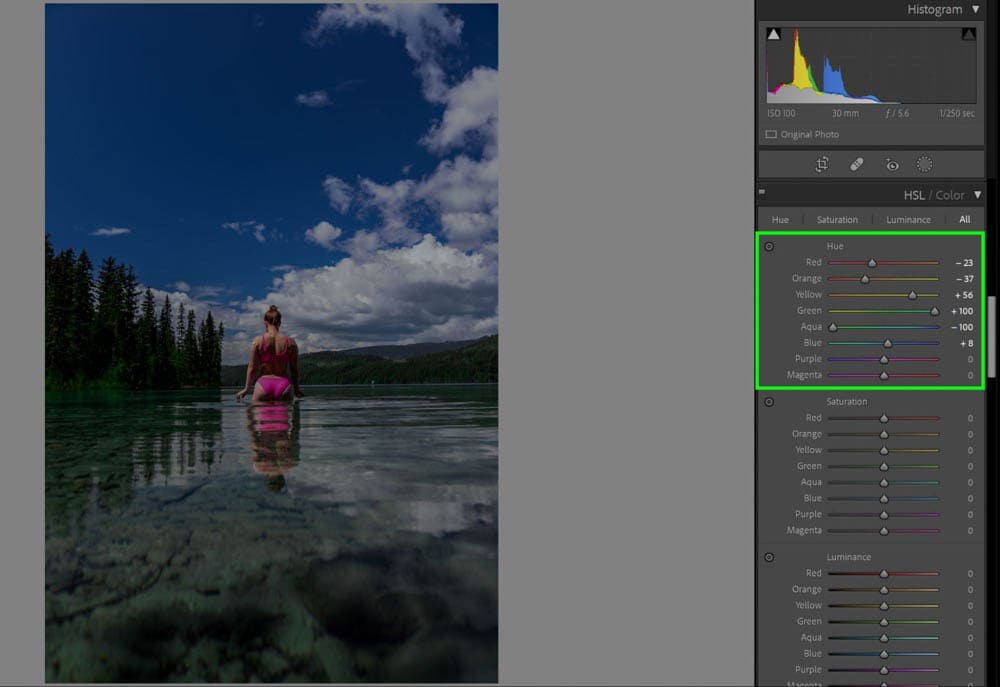This screenshot has height=687, width=1000.
Task: Collapse the HSL / Color panel
Action: click(977, 195)
